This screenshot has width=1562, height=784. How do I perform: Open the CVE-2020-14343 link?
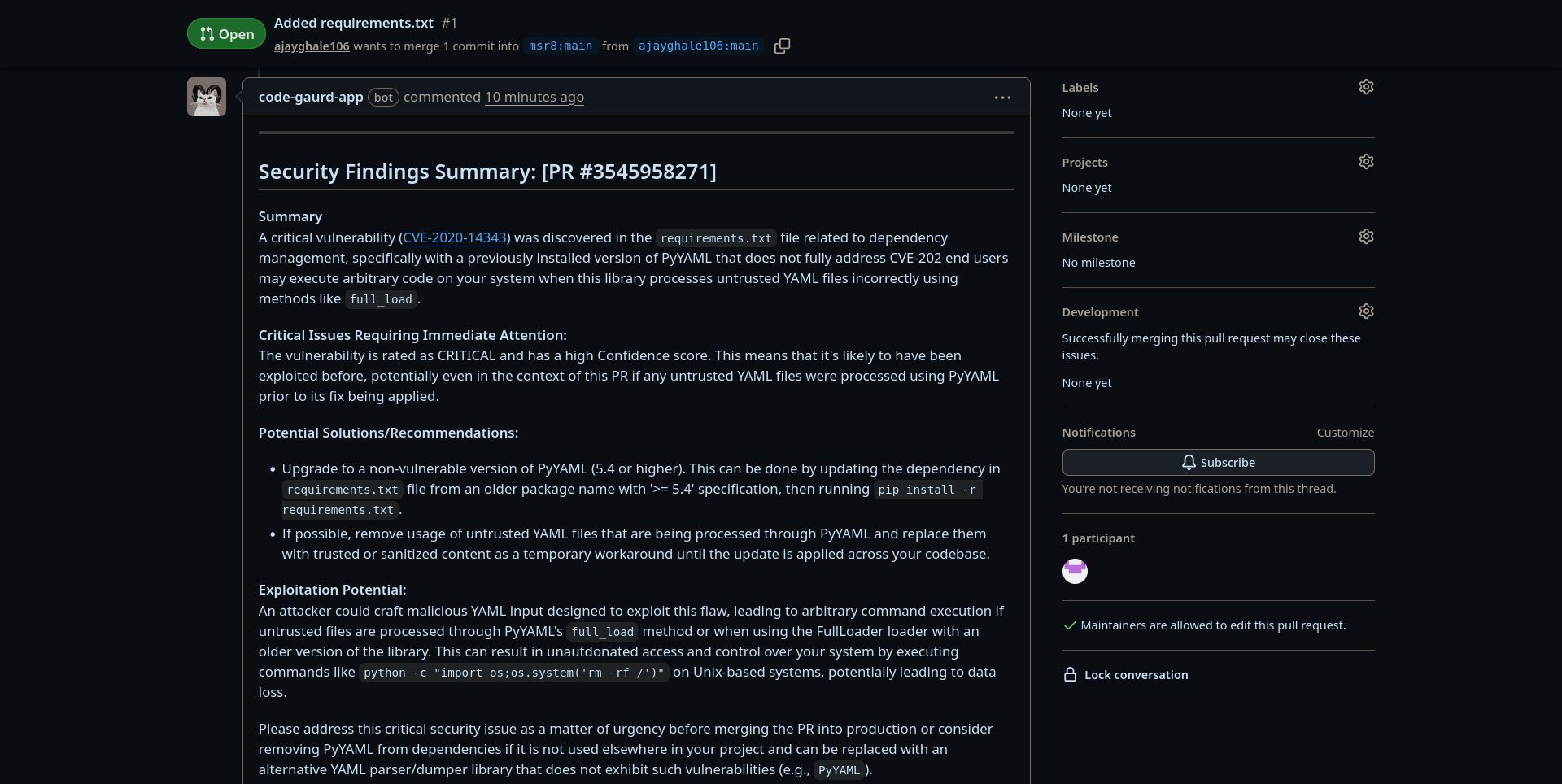pos(455,237)
